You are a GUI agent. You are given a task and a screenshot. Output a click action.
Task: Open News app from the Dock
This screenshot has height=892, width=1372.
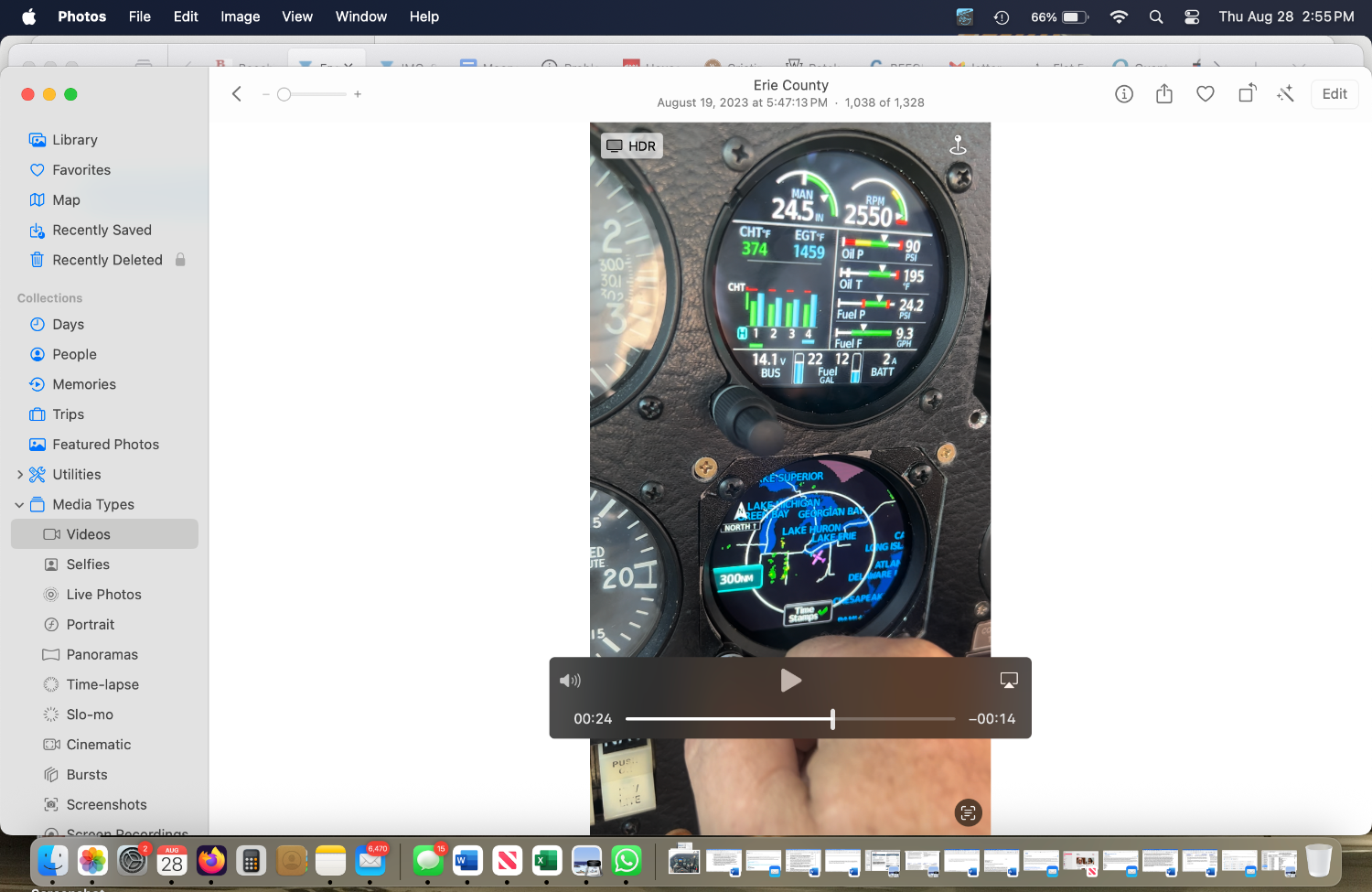click(x=508, y=861)
